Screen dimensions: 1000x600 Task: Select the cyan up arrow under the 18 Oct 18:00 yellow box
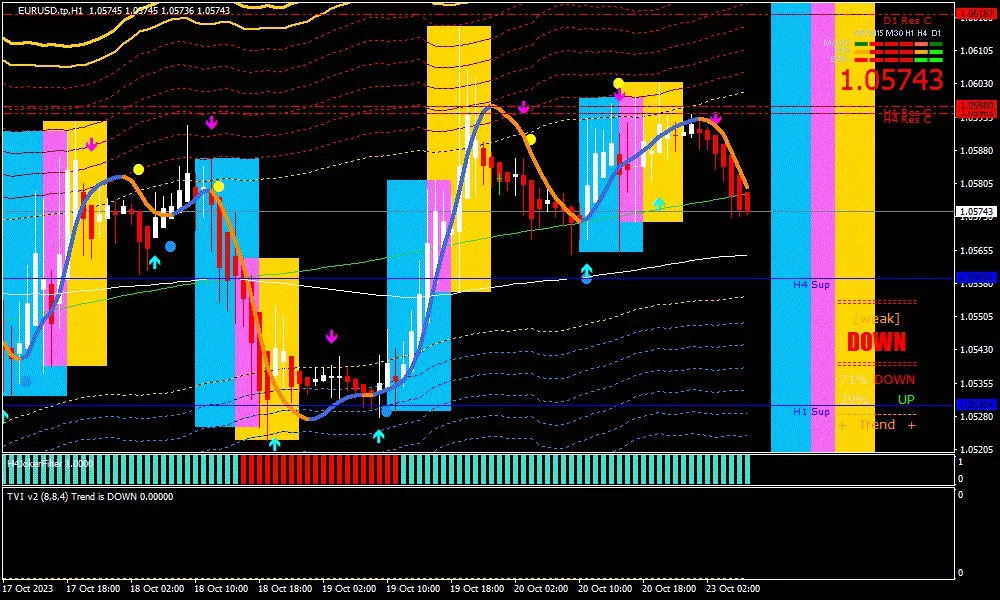tap(275, 443)
